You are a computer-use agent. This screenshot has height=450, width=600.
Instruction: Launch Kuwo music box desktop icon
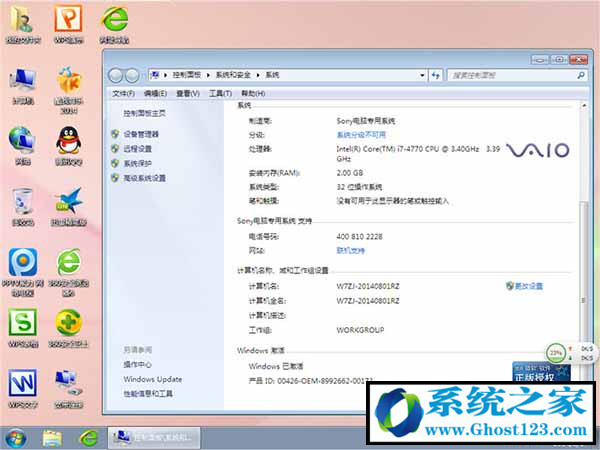point(68,90)
